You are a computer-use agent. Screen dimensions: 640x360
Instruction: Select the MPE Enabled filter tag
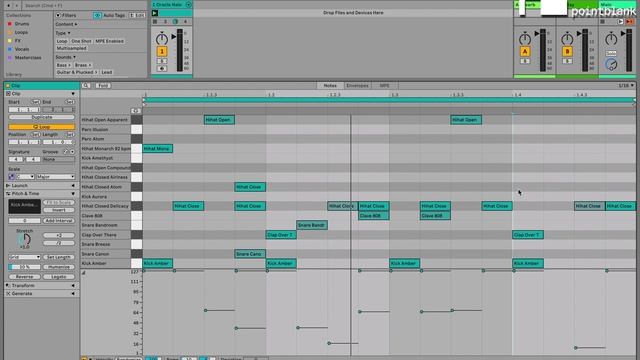pos(109,41)
